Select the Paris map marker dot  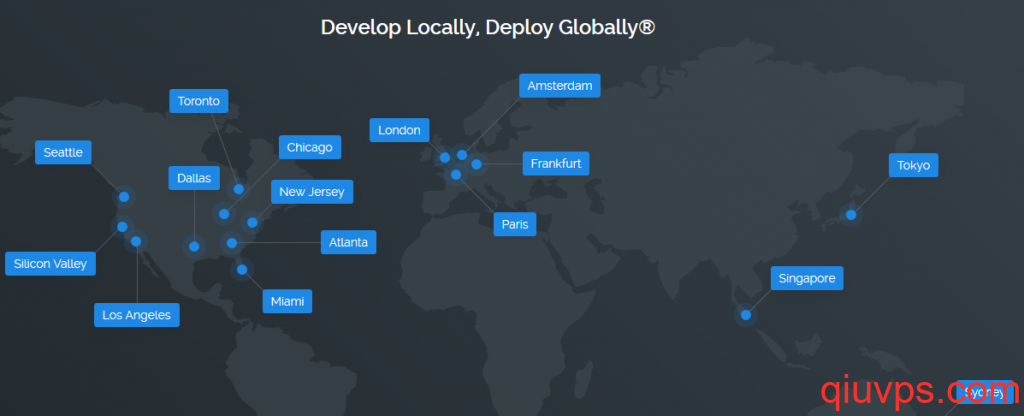click(x=456, y=174)
